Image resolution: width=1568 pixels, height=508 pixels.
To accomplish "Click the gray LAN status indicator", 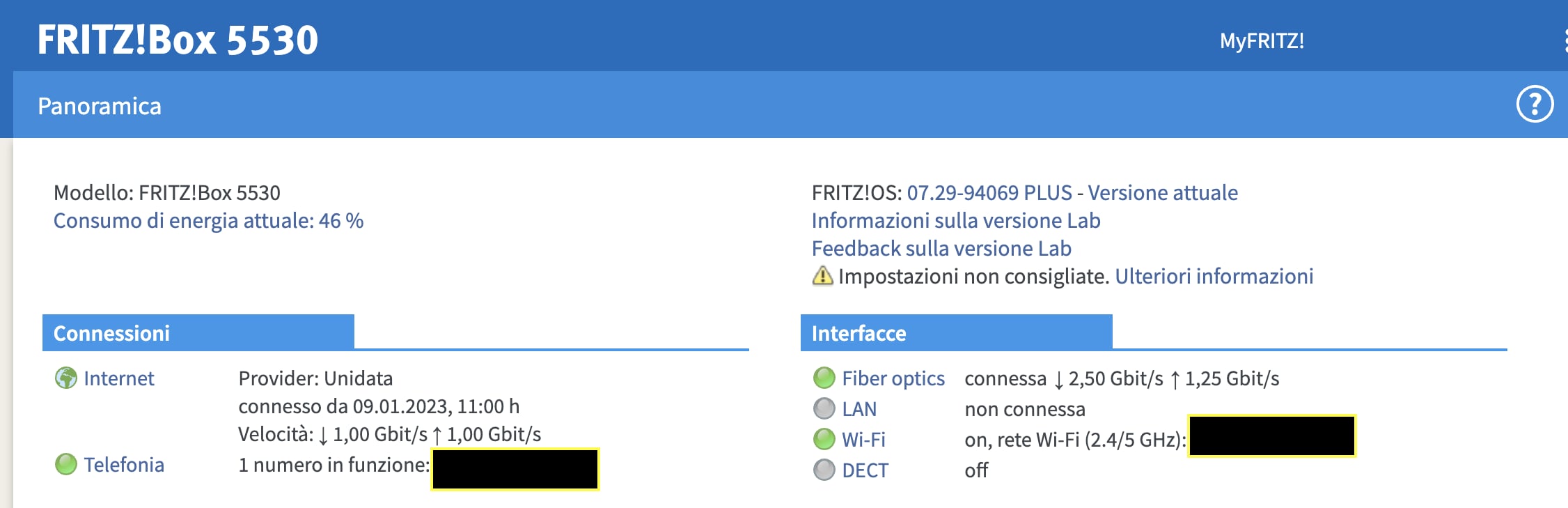I will [824, 408].
